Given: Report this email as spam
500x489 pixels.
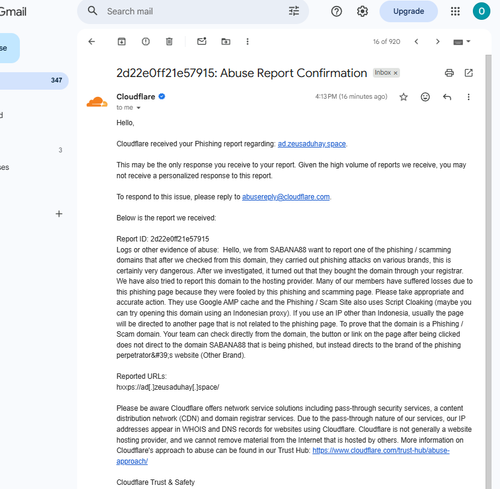Looking at the screenshot, I should (x=146, y=41).
